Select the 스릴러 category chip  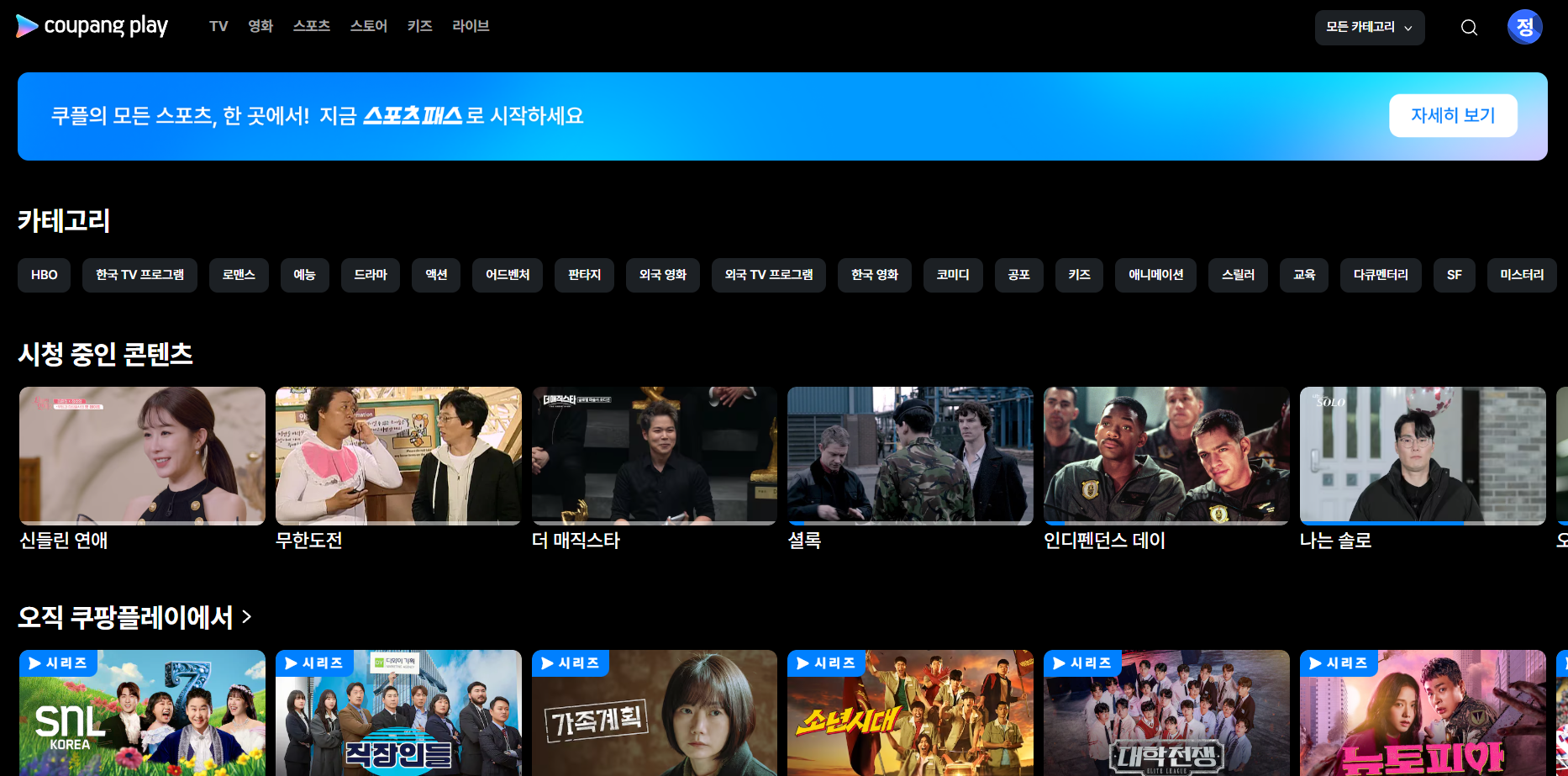click(1239, 275)
